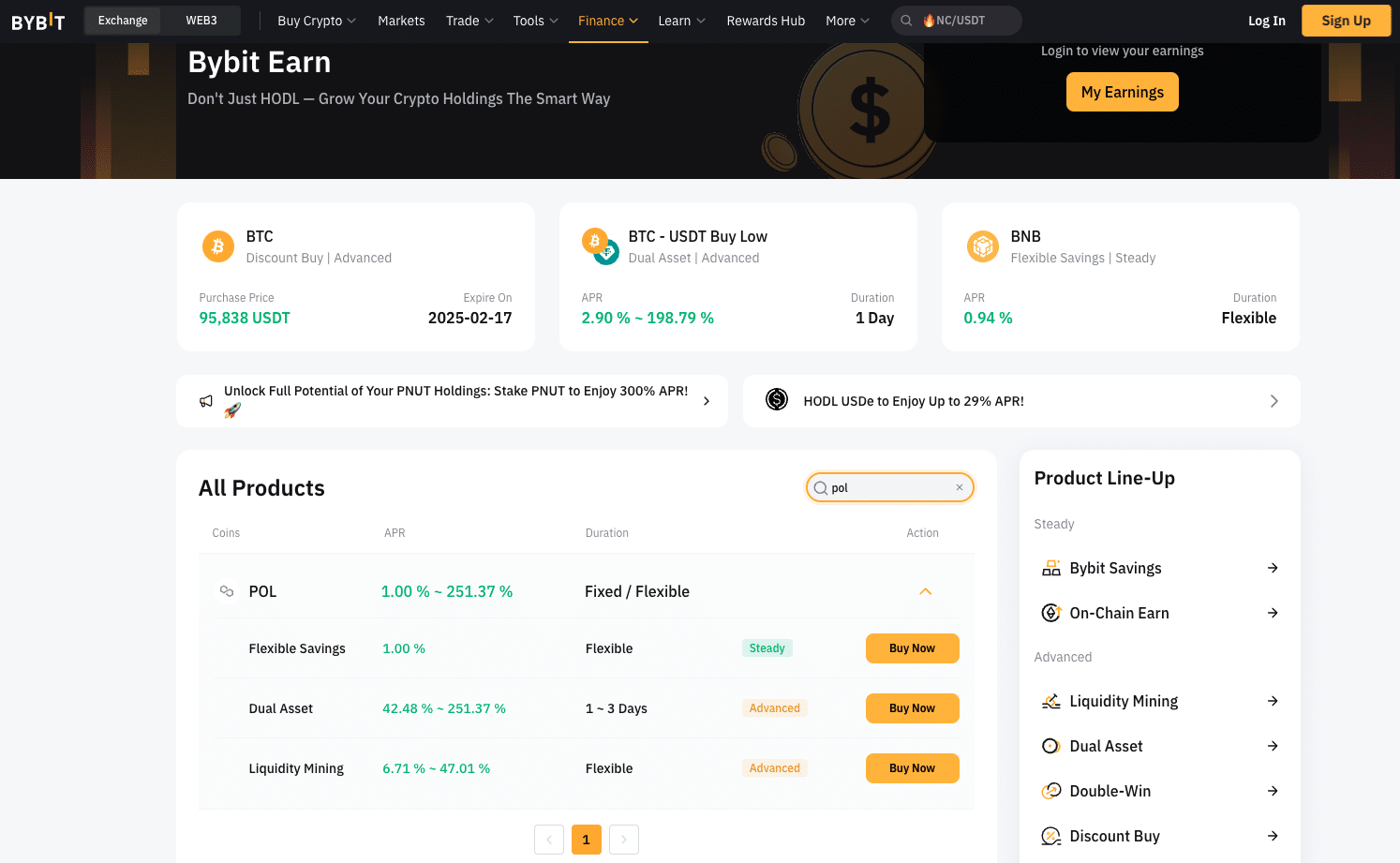This screenshot has width=1400, height=863.
Task: Click the megaphone announcement icon
Action: point(206,401)
